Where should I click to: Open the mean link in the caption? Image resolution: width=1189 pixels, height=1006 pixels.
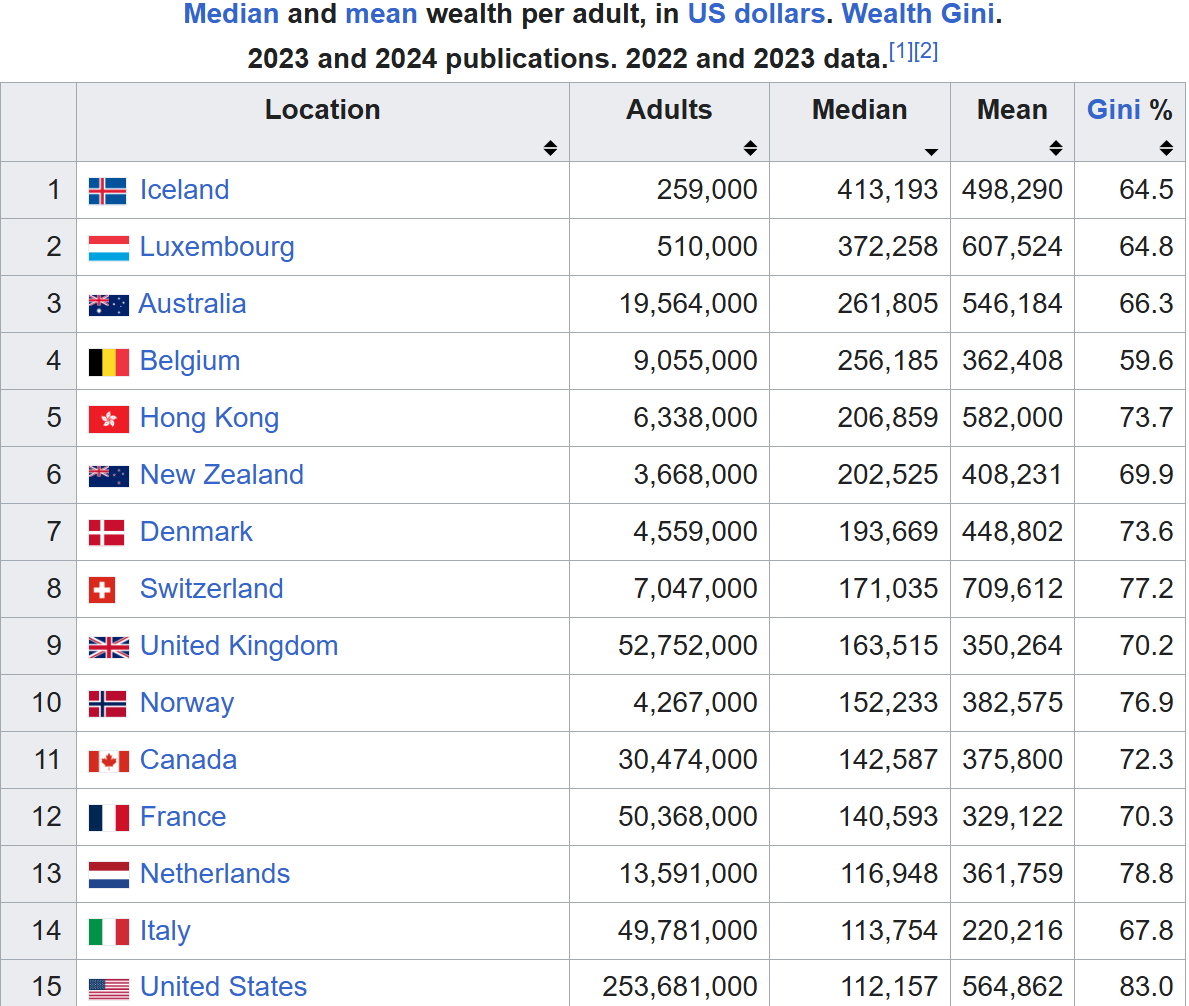click(381, 14)
